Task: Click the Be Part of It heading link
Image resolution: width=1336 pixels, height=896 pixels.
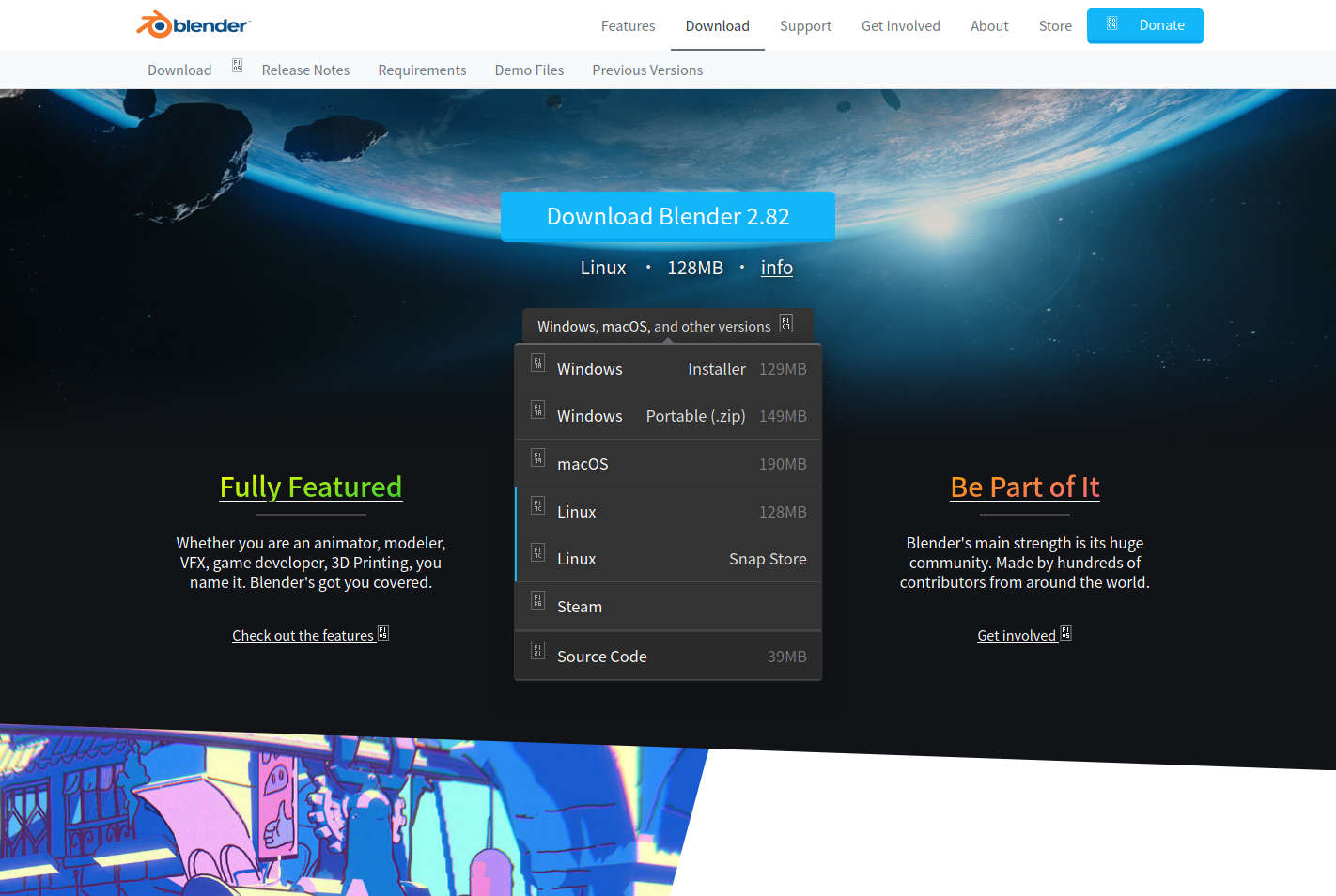Action: (x=1025, y=487)
